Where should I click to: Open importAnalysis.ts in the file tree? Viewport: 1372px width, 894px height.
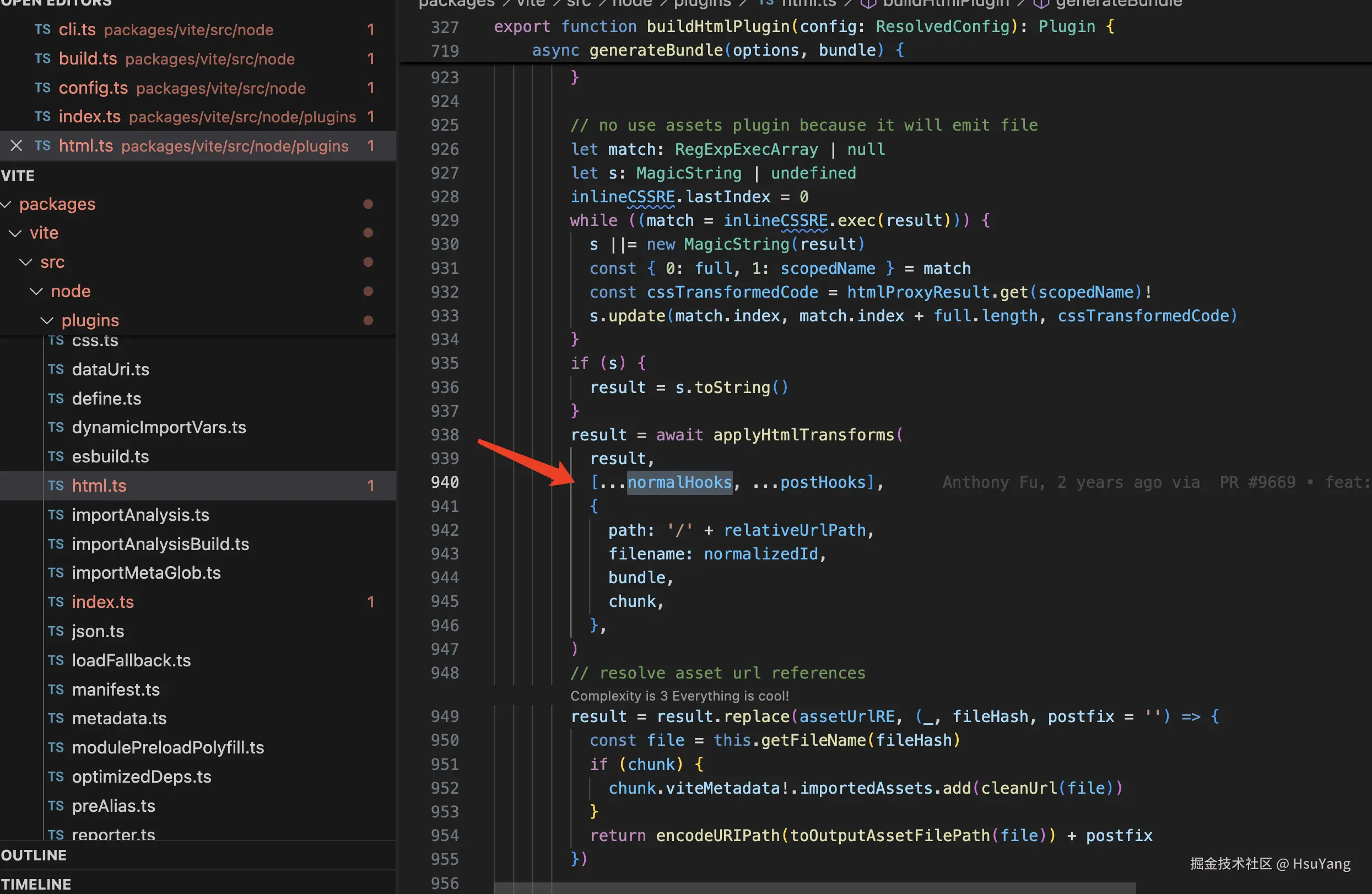[x=140, y=515]
